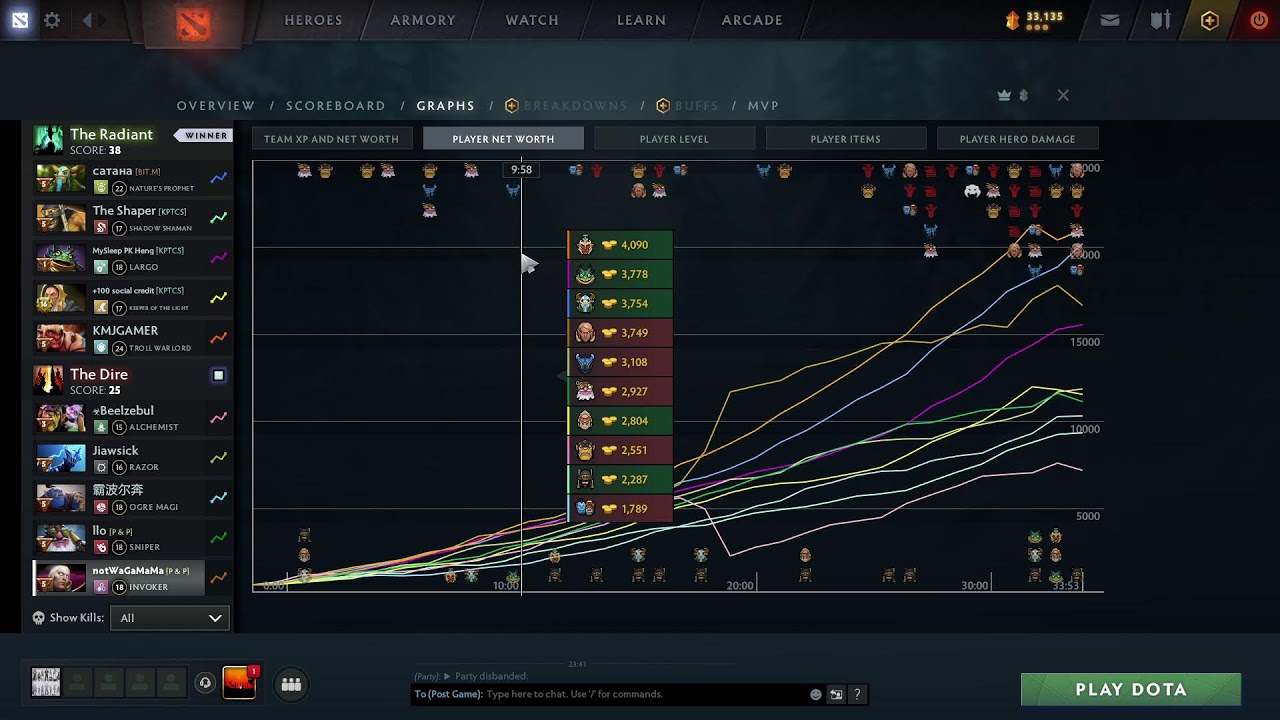Open the Buffs tab

687,106
